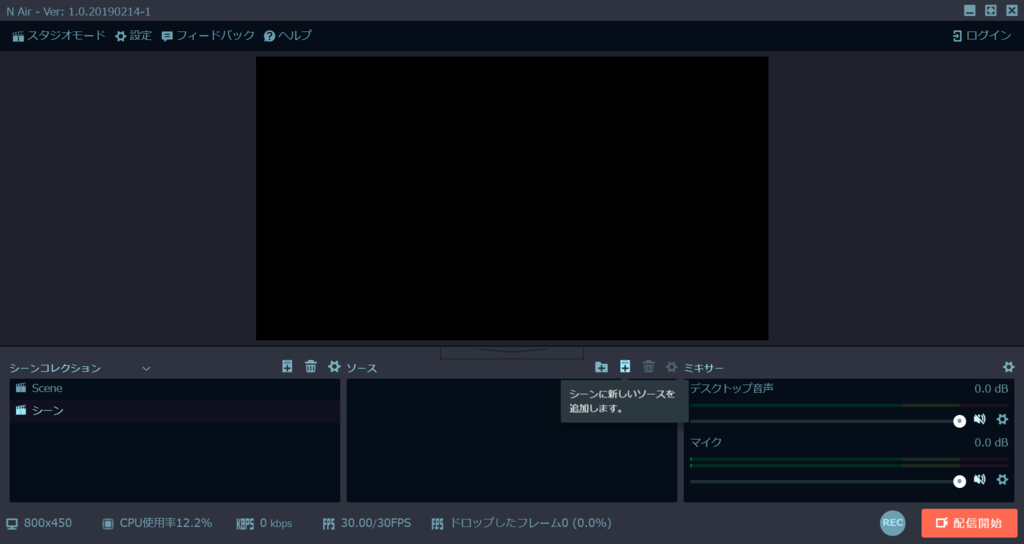The height and width of the screenshot is (544, 1024).
Task: Select the Scene item in scene list
Action: point(174,388)
